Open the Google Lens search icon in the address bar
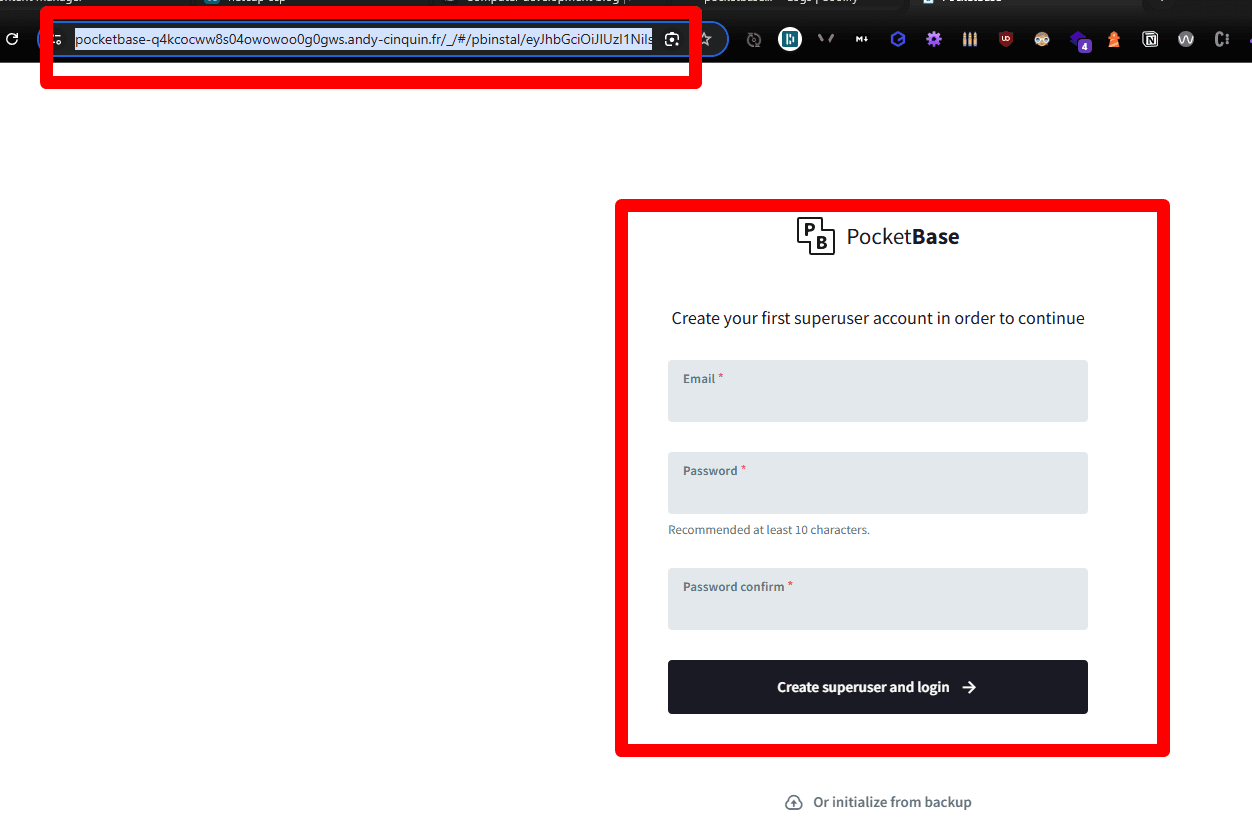Image resolution: width=1252 pixels, height=837 pixels. click(x=672, y=40)
